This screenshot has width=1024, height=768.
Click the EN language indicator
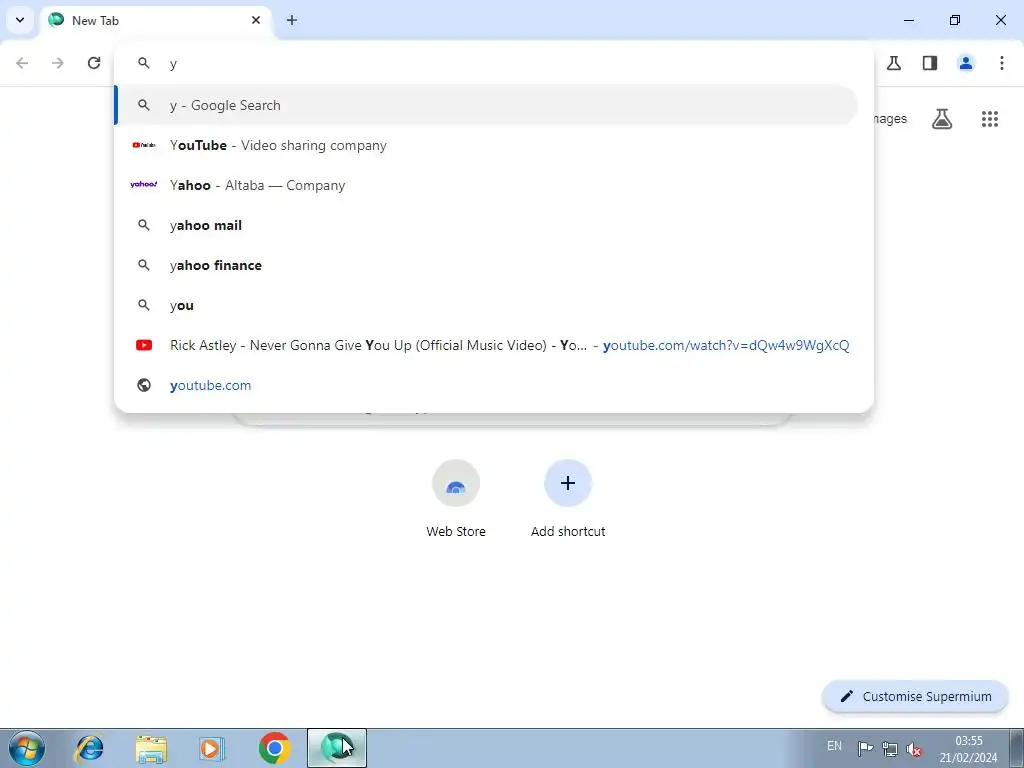(834, 746)
